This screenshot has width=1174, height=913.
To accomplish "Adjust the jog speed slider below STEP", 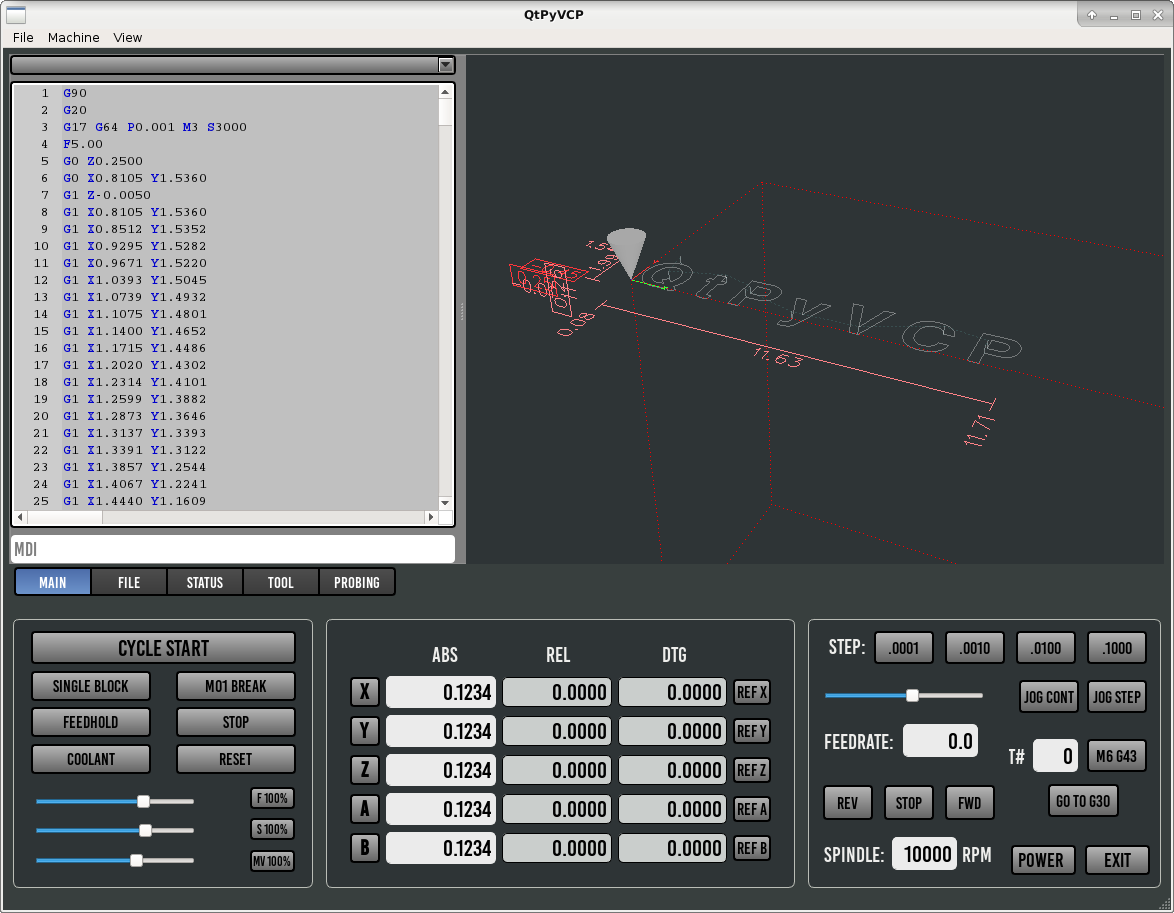I will coord(904,695).
